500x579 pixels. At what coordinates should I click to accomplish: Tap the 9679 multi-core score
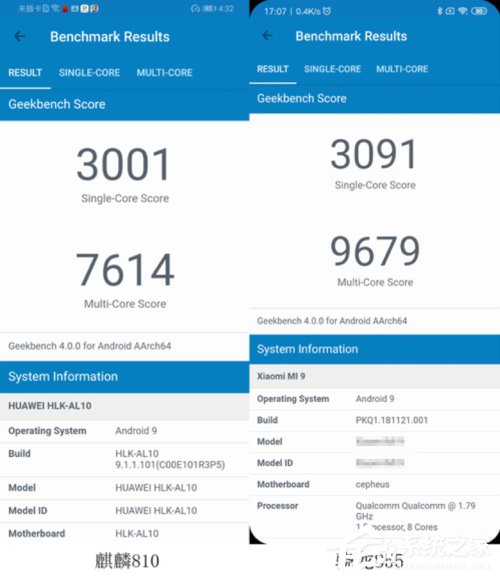pos(375,251)
